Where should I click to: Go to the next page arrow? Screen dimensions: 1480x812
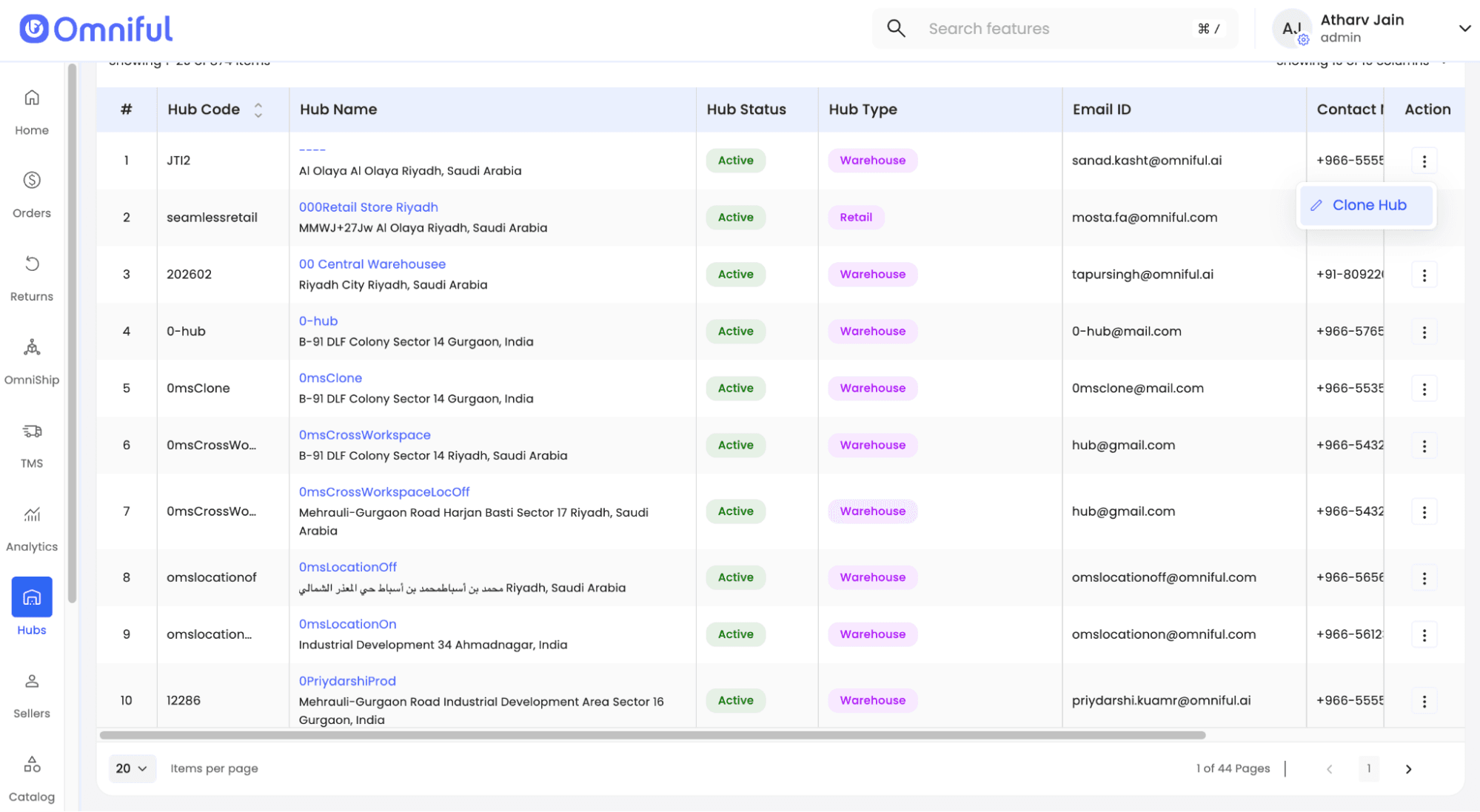pyautogui.click(x=1408, y=769)
